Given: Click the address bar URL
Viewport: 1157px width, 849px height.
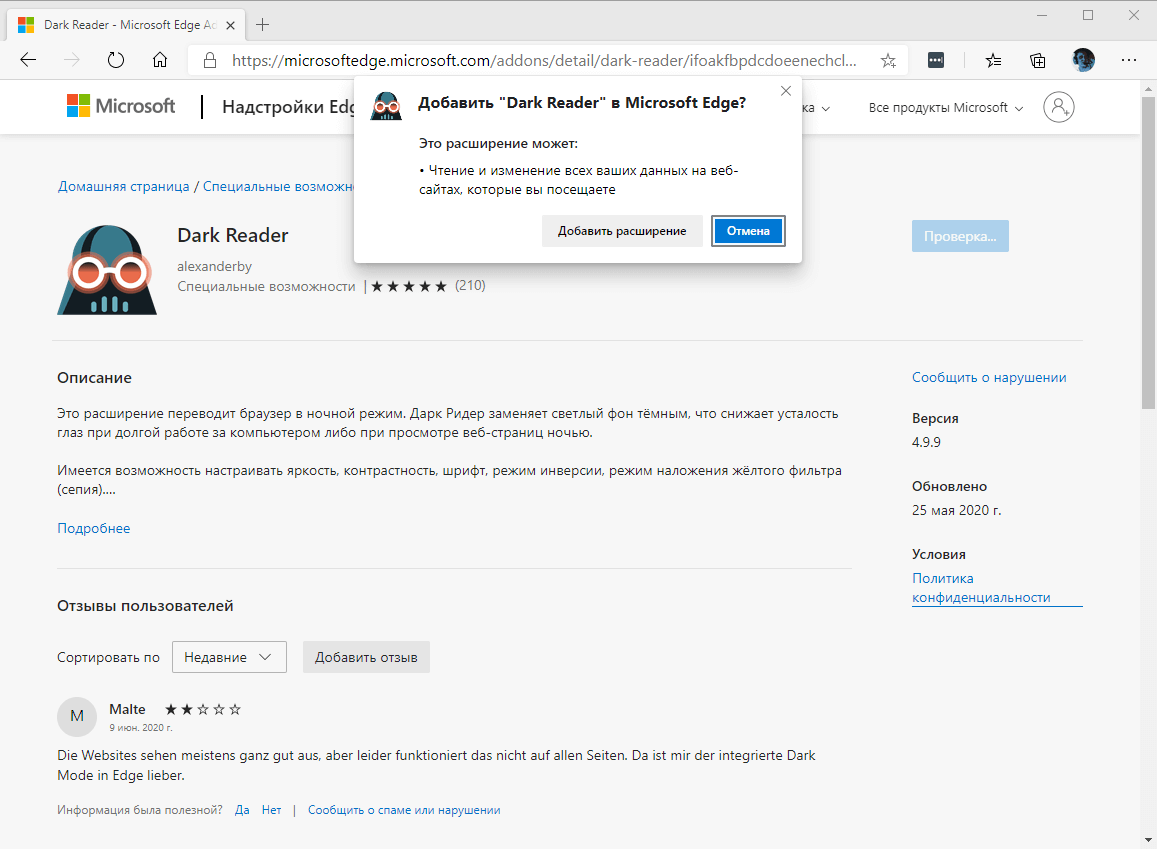Looking at the screenshot, I should [545, 60].
